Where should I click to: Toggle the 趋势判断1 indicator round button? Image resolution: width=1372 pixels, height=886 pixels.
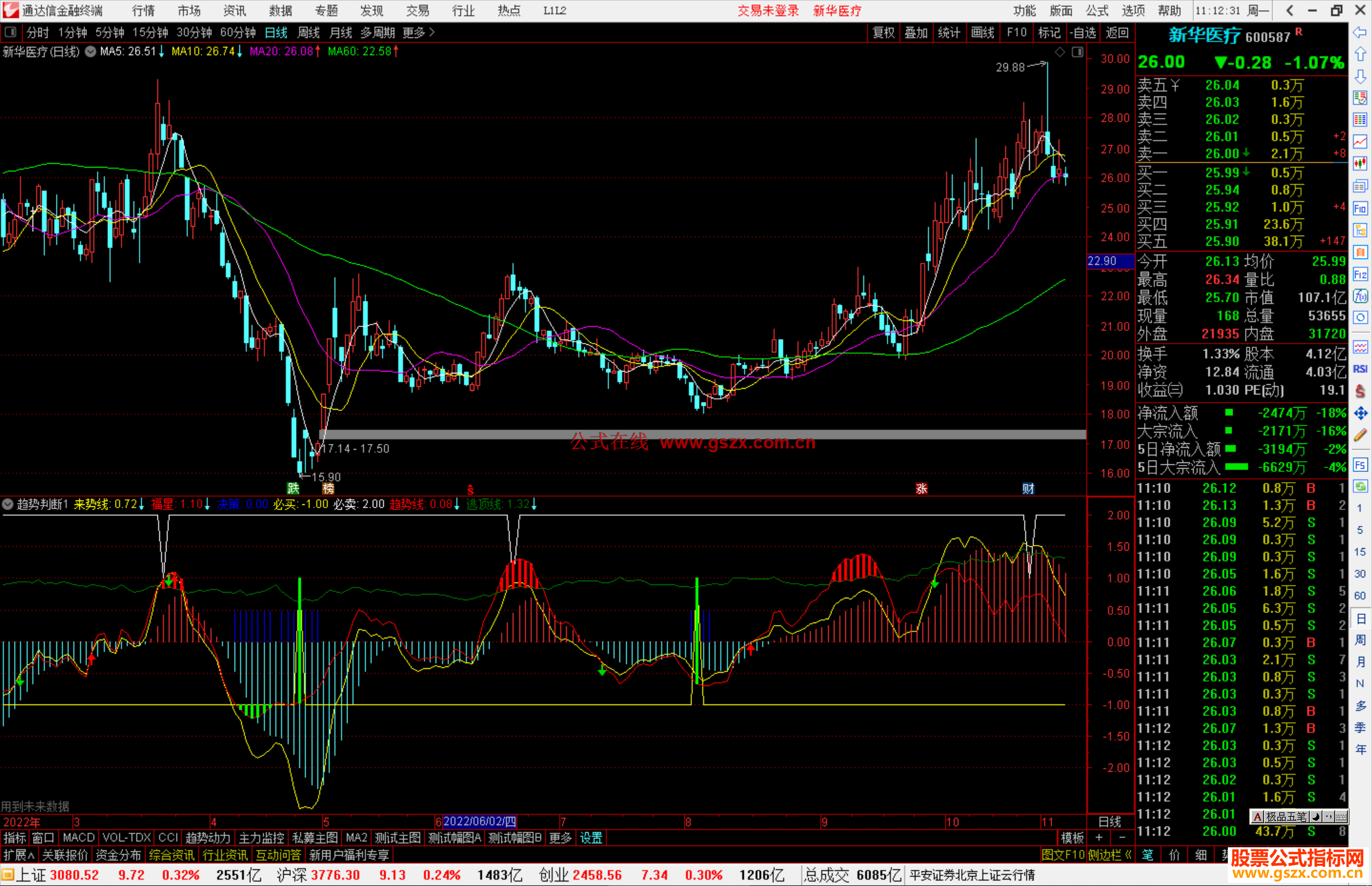tap(8, 504)
